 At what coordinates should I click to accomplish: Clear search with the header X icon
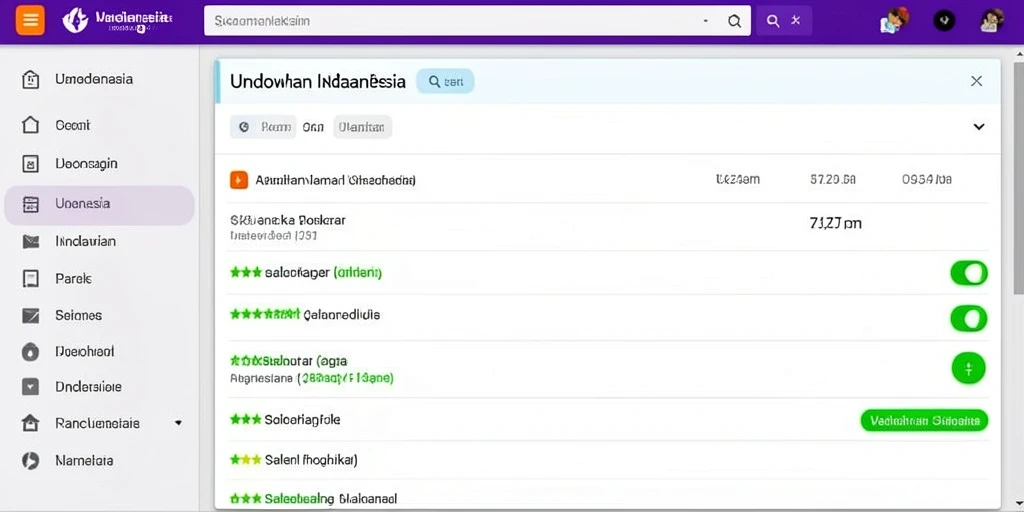point(795,21)
